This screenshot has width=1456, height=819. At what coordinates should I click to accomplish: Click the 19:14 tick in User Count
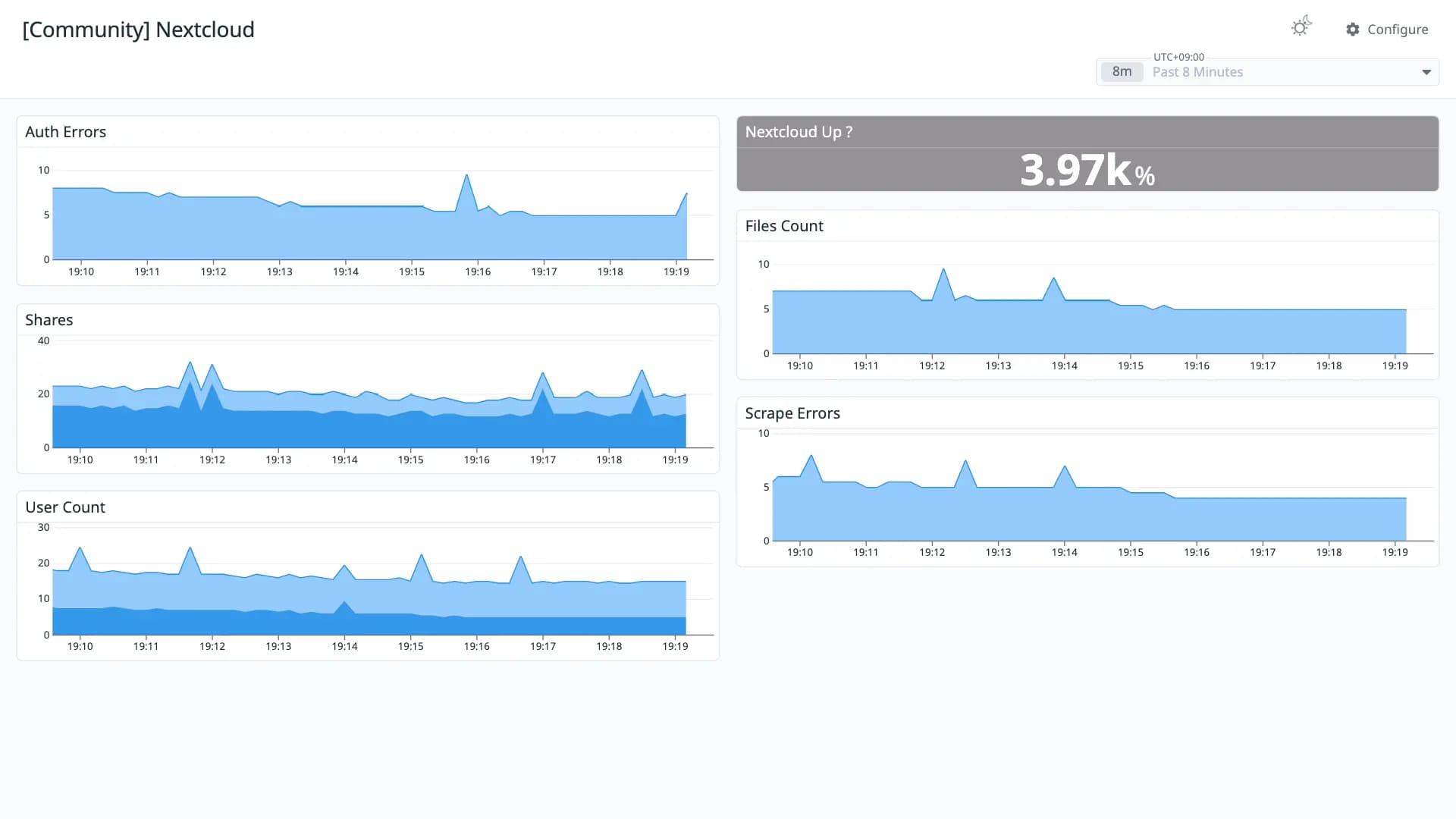pyautogui.click(x=344, y=647)
